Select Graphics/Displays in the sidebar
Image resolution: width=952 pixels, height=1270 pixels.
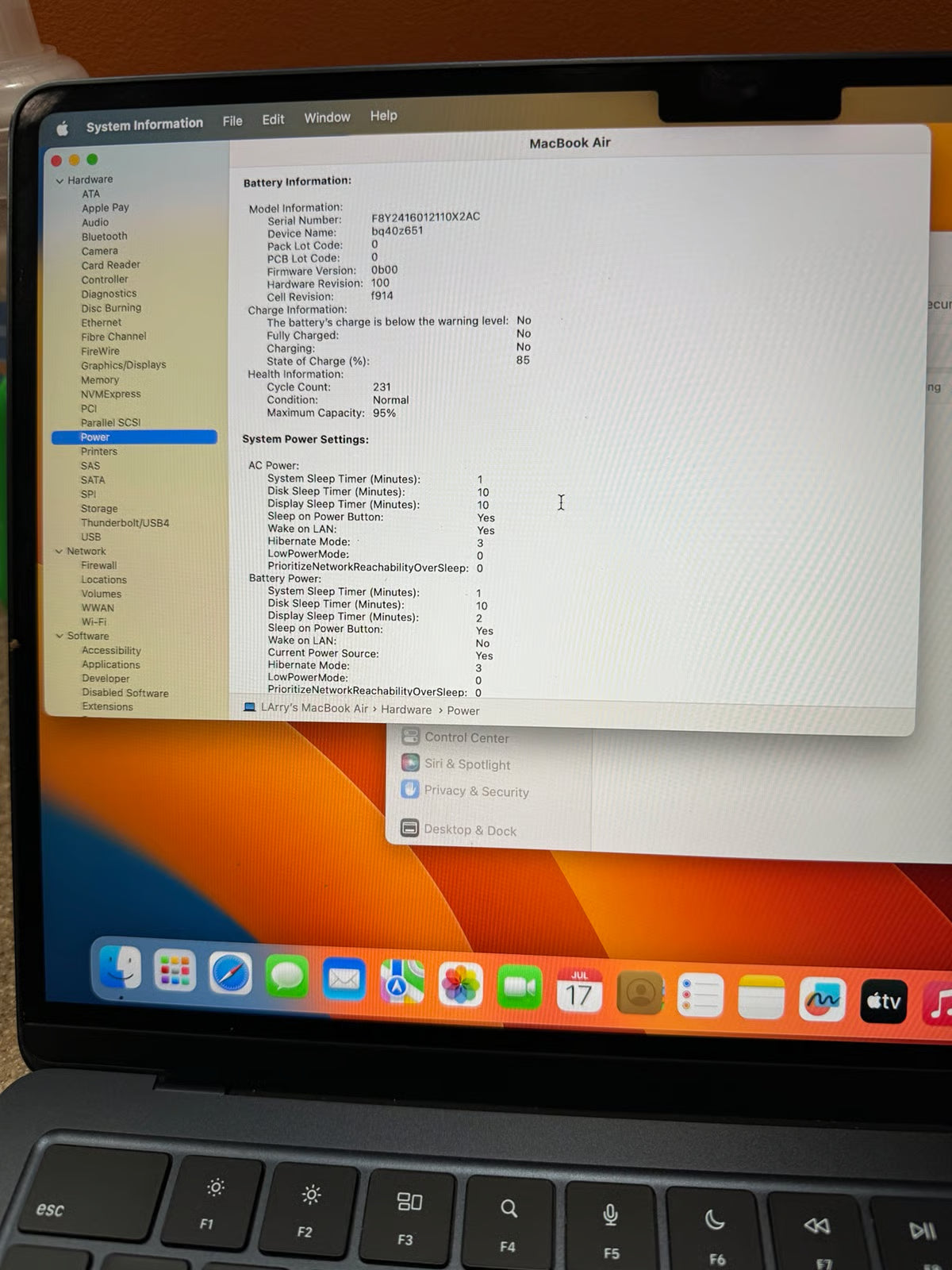point(123,365)
